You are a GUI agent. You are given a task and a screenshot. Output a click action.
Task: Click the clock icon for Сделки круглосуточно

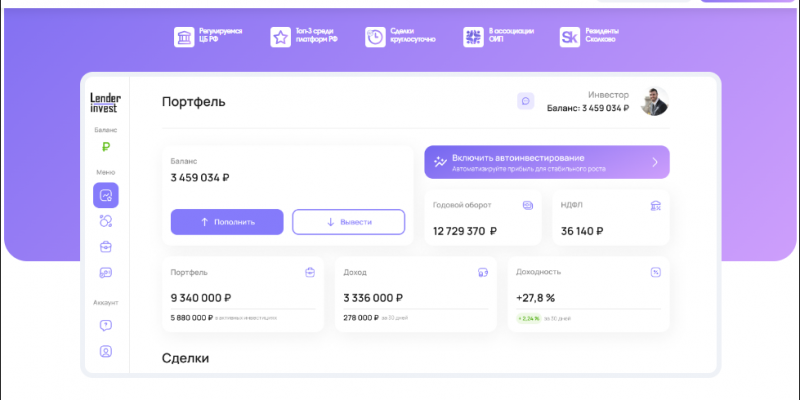click(375, 37)
